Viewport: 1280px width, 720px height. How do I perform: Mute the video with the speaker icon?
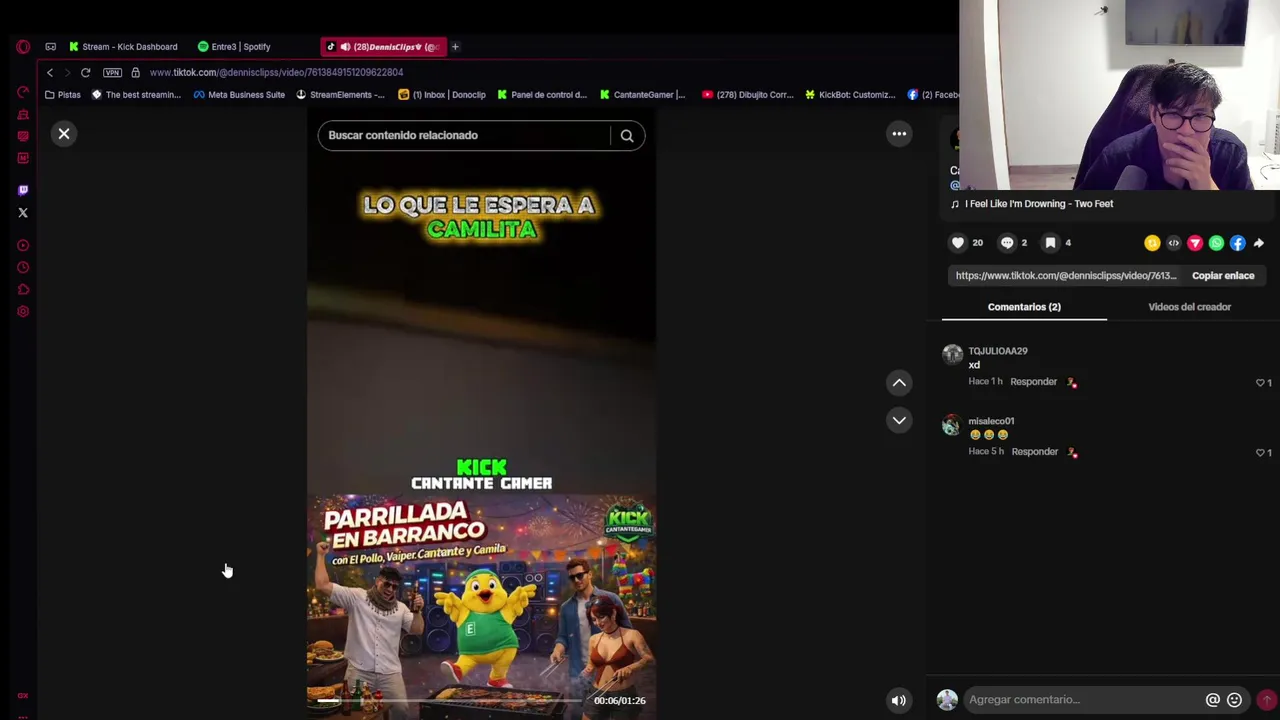tap(898, 701)
